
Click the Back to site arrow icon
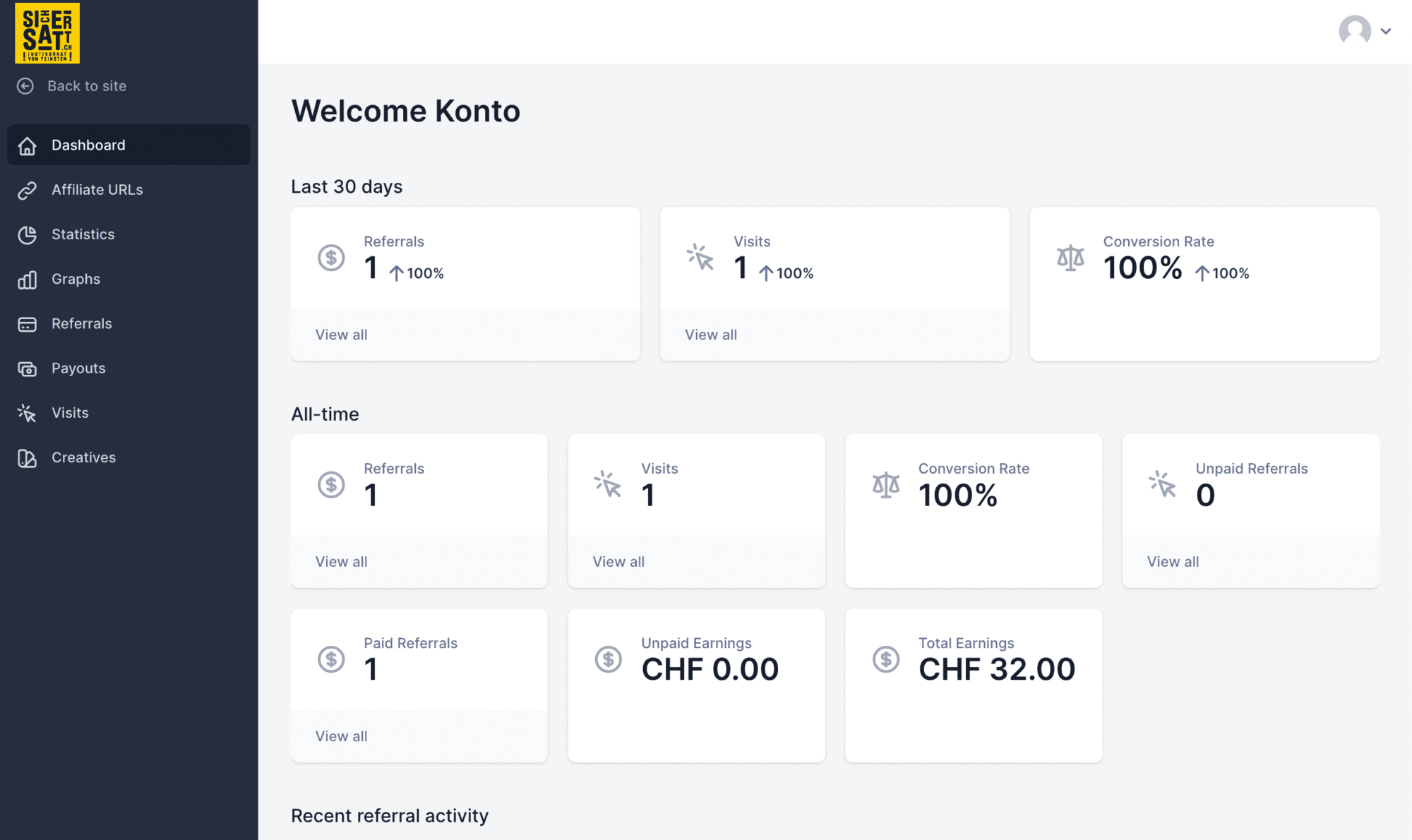(25, 86)
